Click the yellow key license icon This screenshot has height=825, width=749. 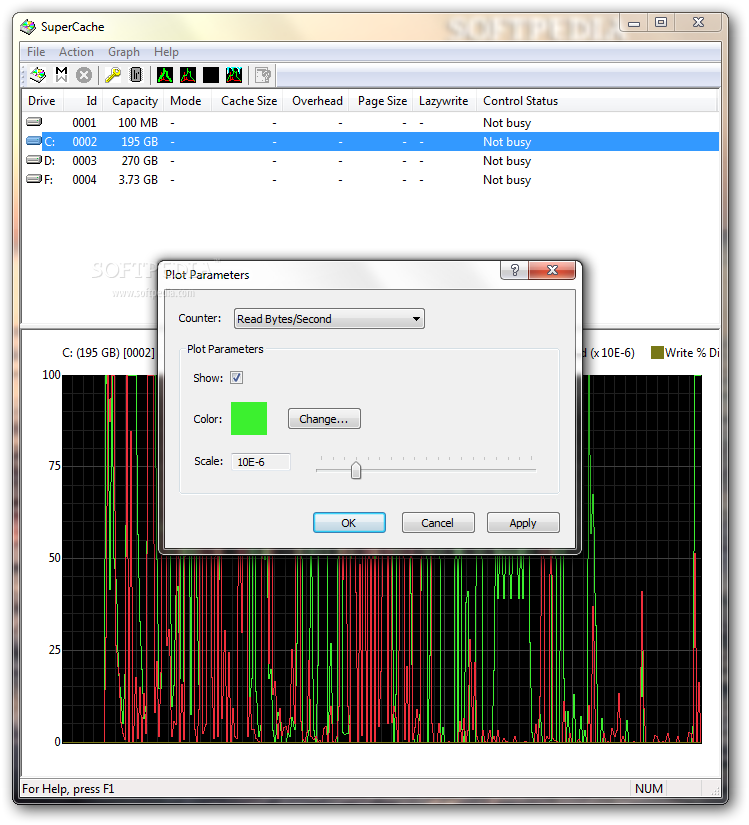(113, 75)
